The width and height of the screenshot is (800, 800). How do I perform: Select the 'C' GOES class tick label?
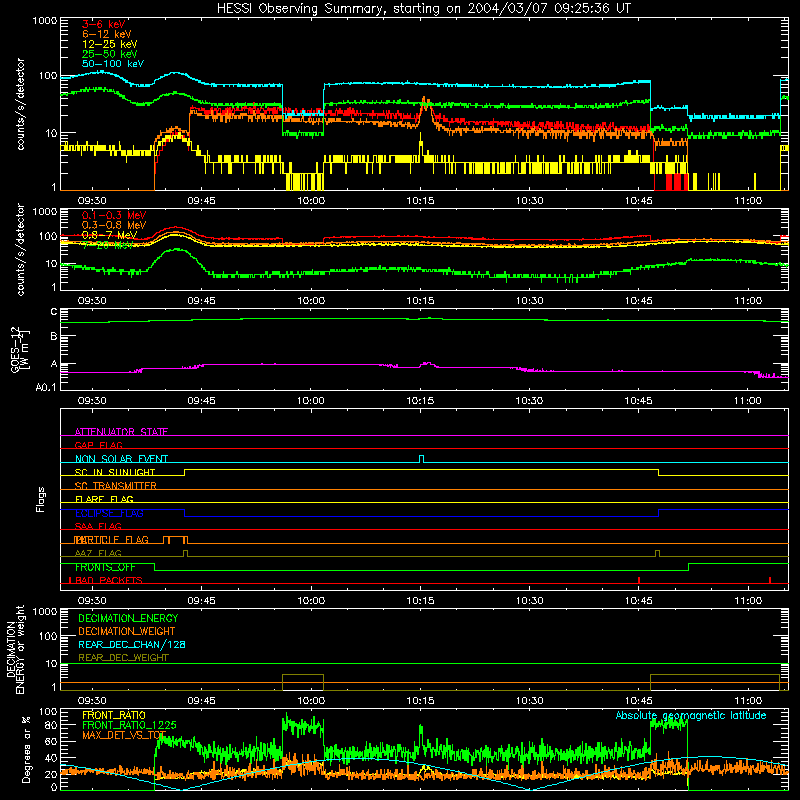(54, 312)
